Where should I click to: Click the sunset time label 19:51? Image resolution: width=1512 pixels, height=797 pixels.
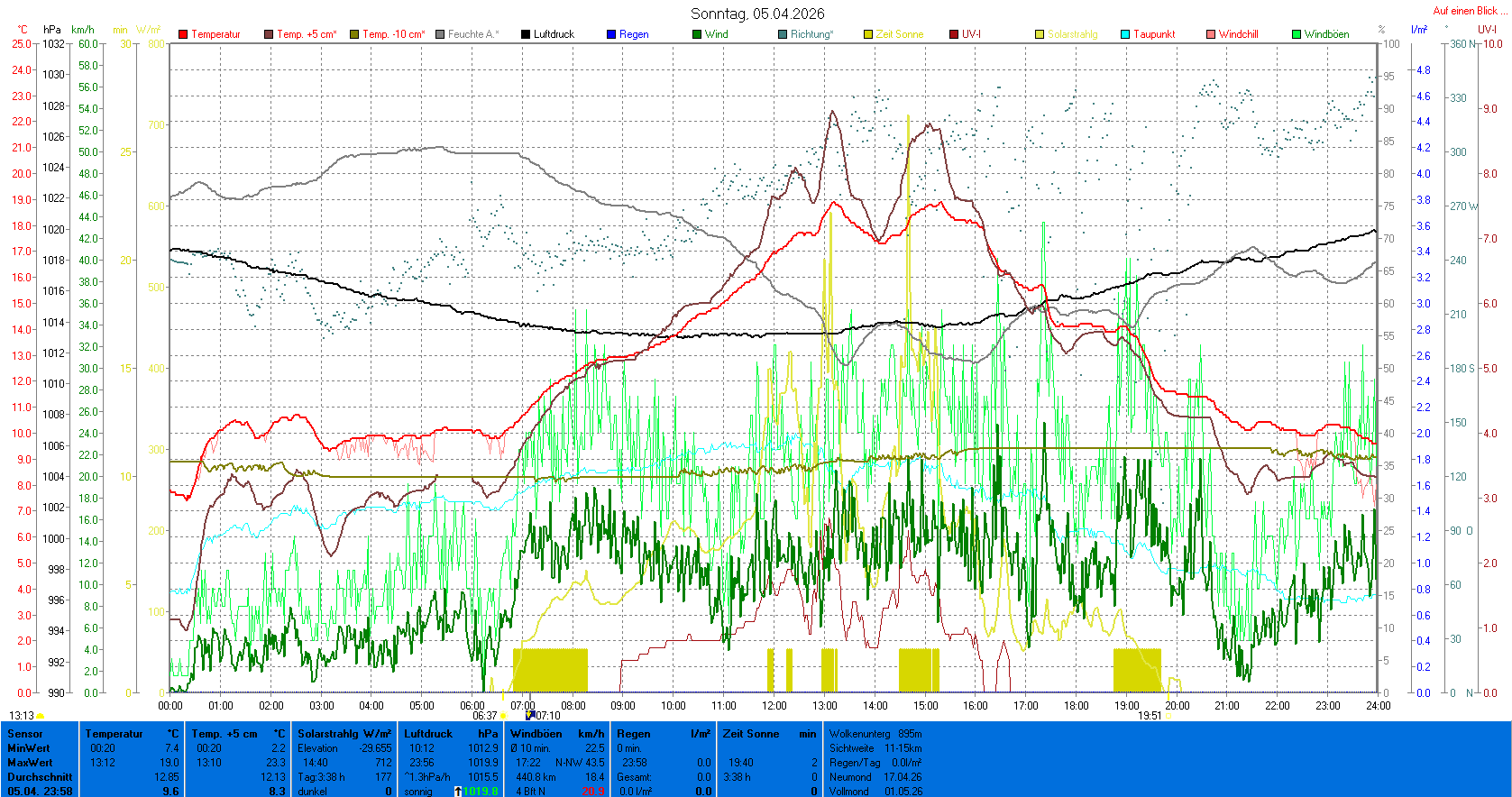[x=1150, y=716]
